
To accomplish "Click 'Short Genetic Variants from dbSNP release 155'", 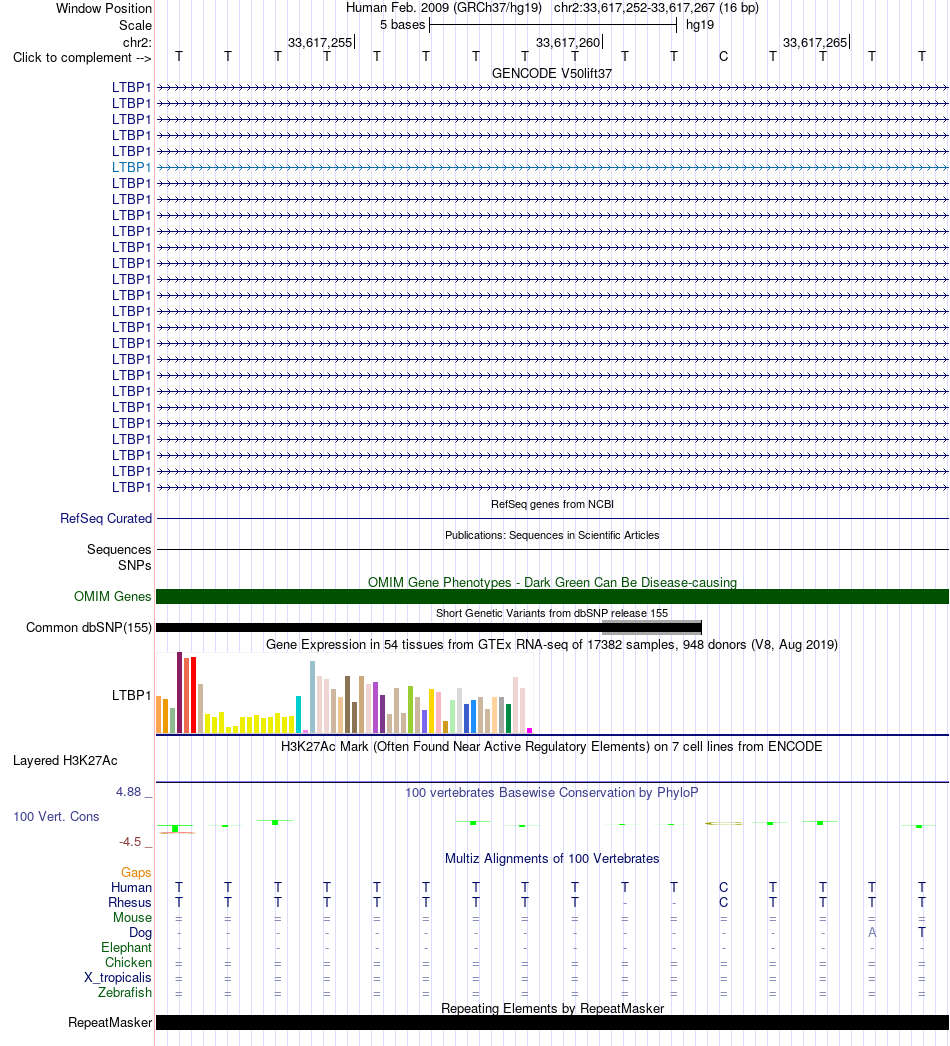I will 552,613.
